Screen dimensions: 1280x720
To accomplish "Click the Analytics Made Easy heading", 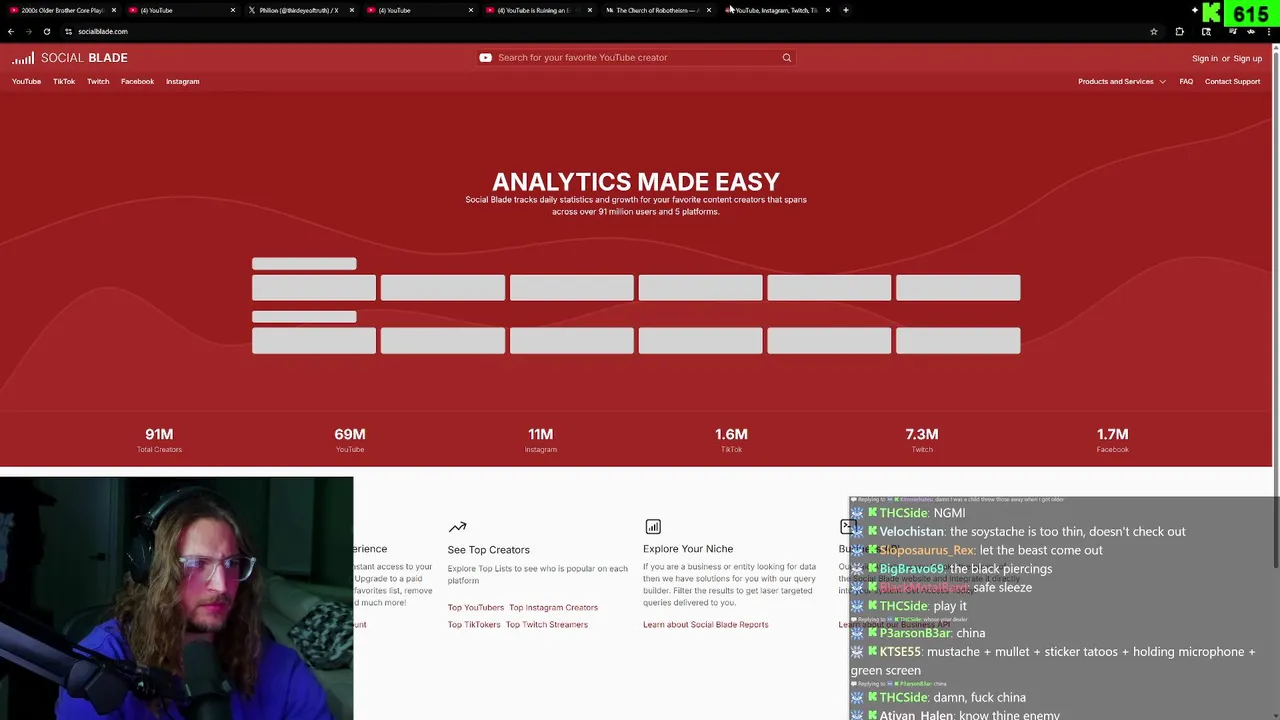I will [x=636, y=182].
